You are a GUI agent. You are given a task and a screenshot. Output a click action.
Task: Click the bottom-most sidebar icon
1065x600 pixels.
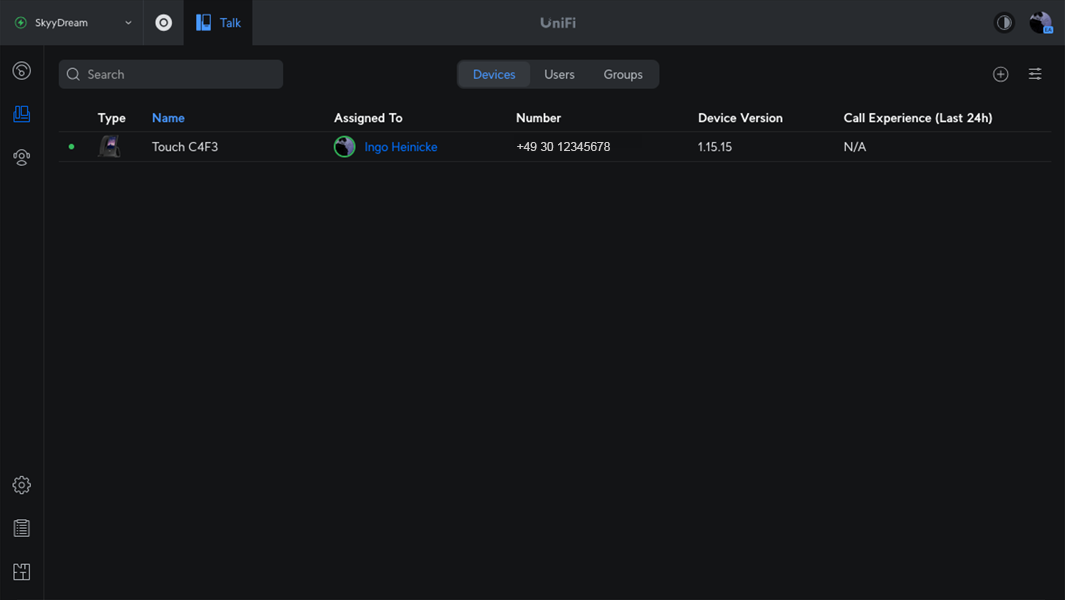click(21, 572)
